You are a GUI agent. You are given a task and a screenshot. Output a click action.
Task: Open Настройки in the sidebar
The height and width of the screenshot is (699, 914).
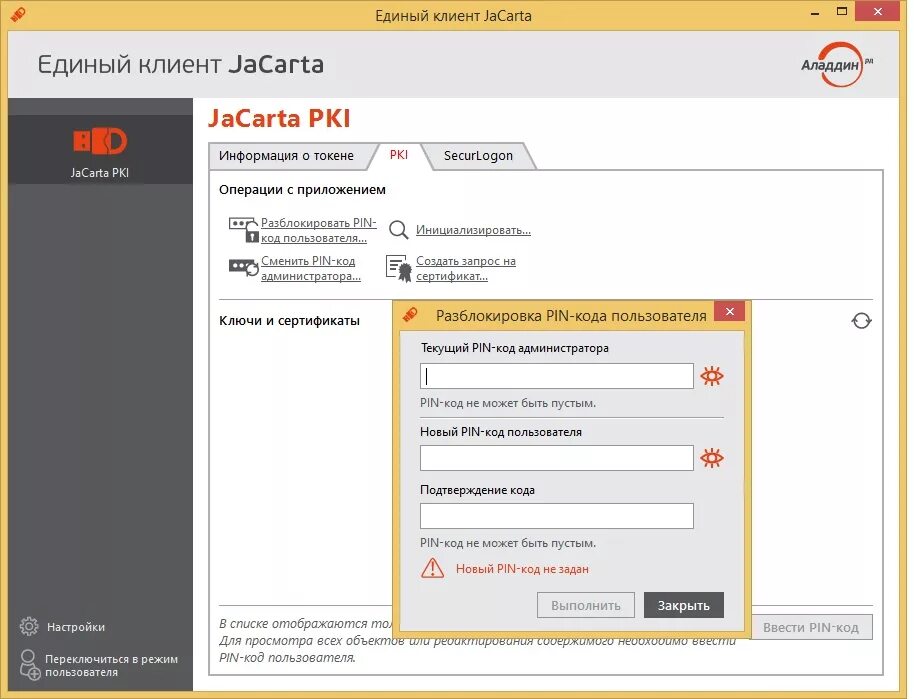(x=76, y=627)
